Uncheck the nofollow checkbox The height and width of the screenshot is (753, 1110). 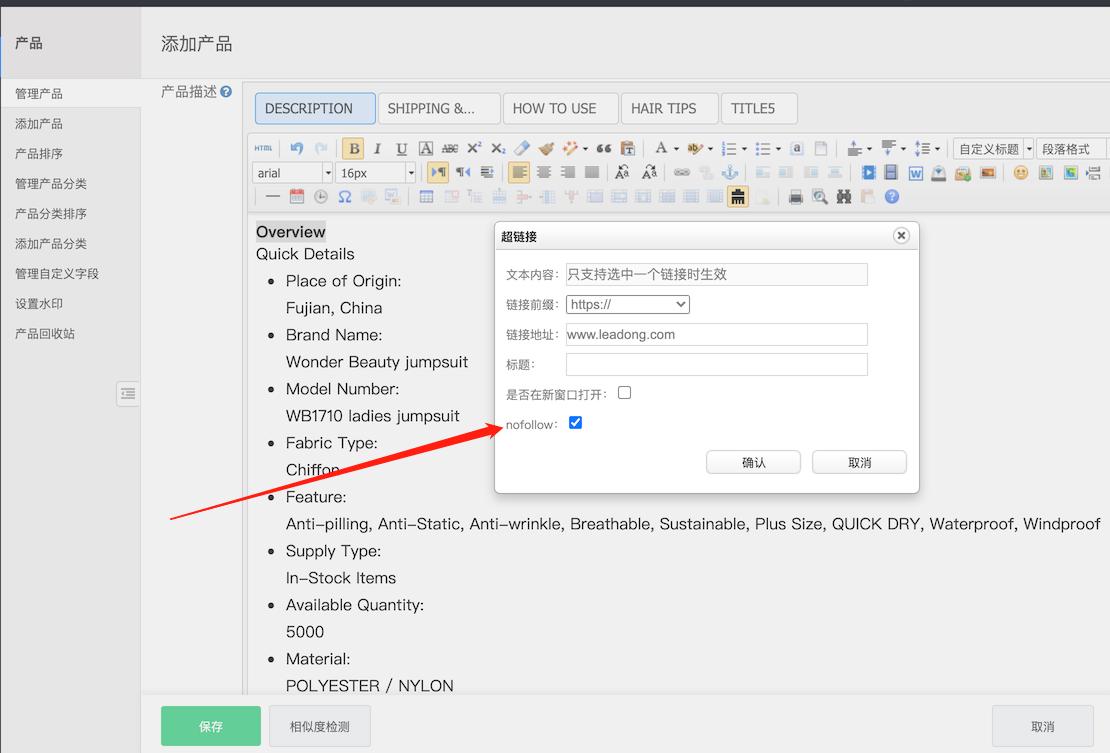(575, 423)
